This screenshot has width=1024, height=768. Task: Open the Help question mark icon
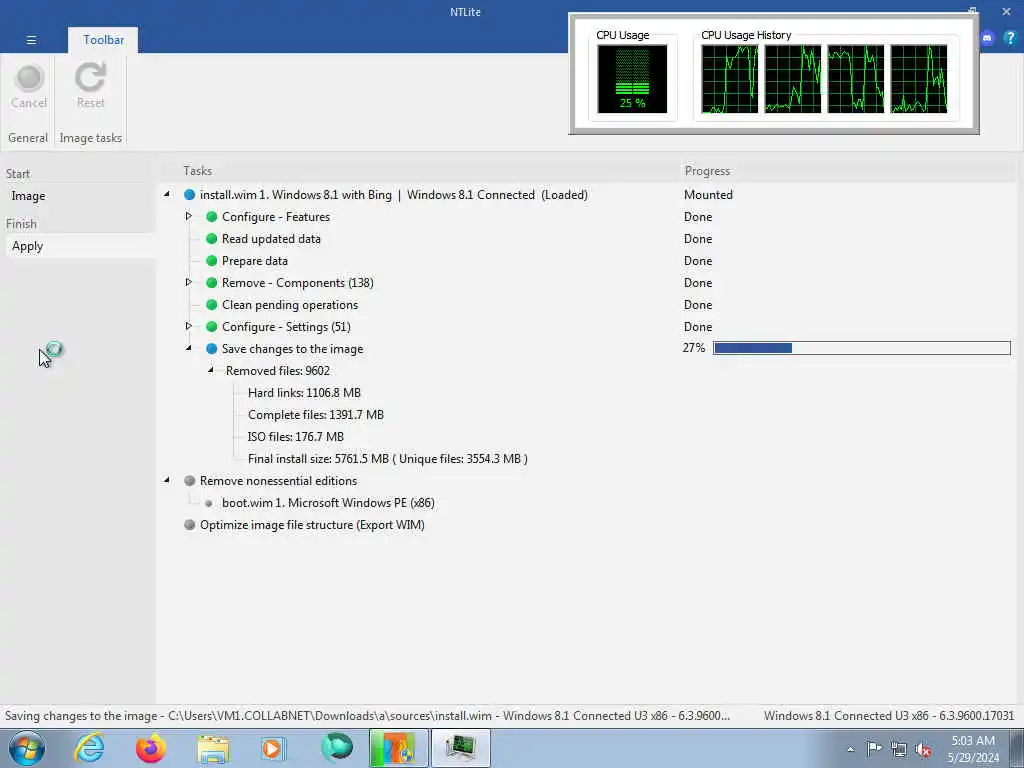tap(1010, 39)
